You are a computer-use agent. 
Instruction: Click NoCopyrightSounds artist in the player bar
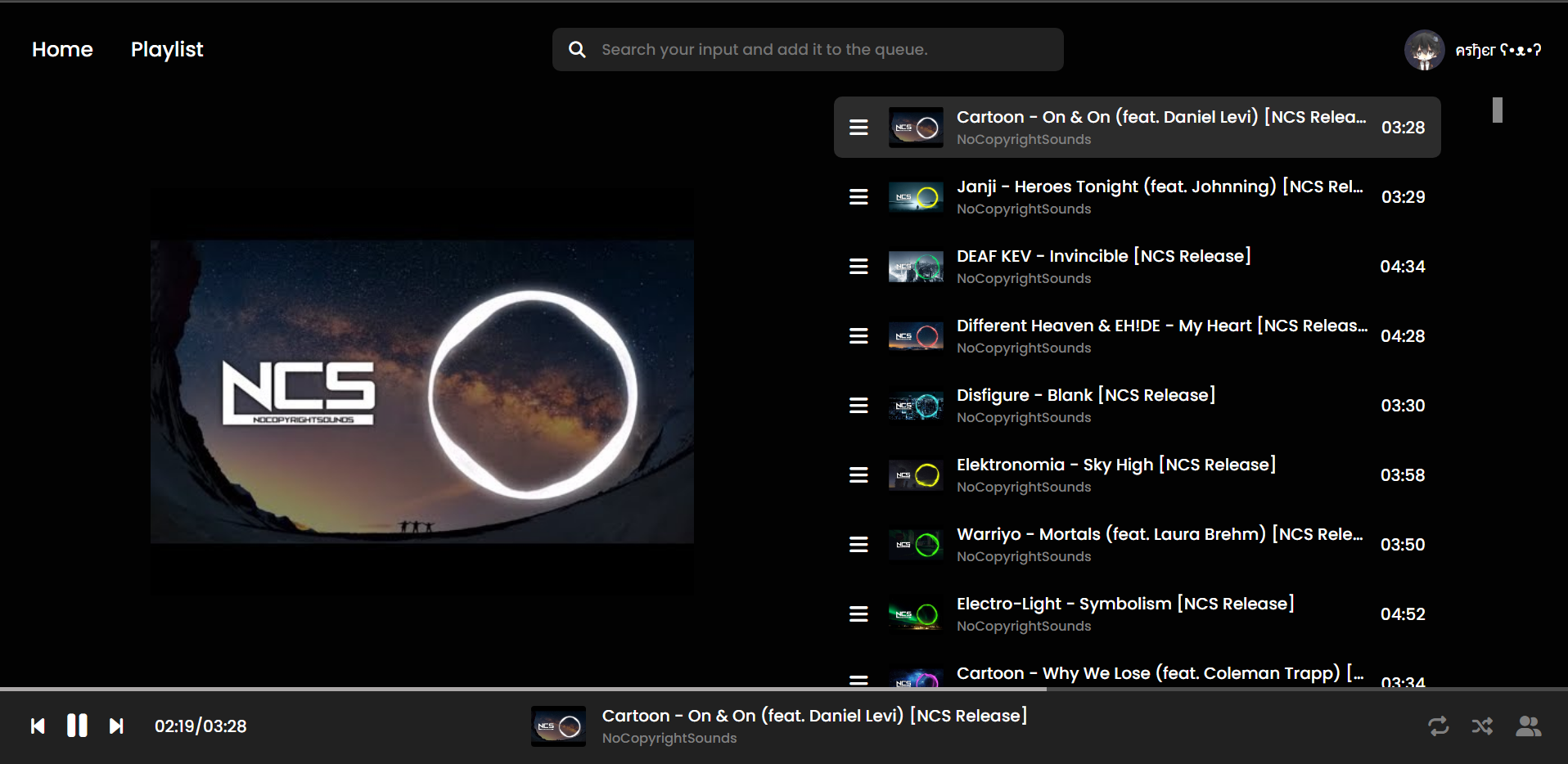tap(669, 739)
